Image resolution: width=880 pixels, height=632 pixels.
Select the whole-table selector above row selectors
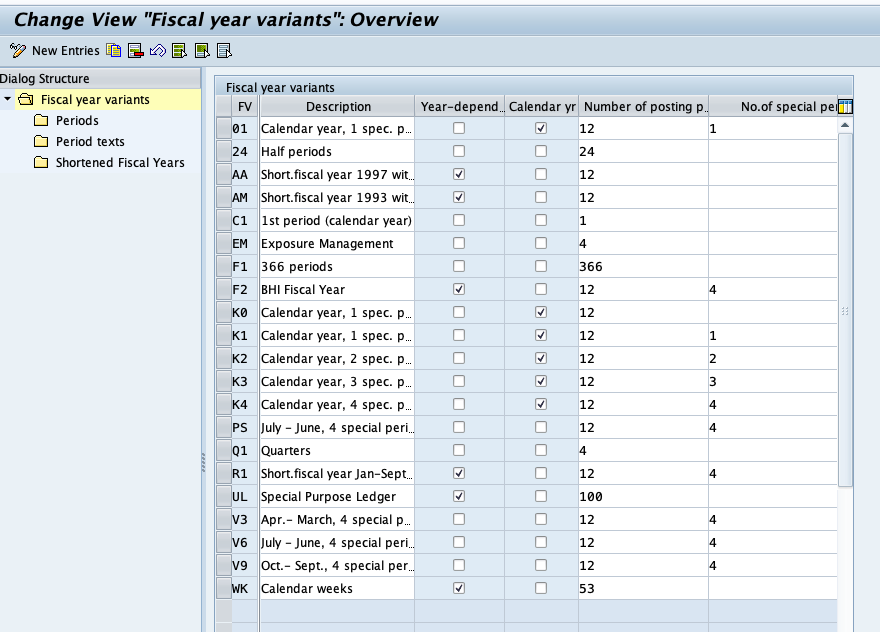coord(223,106)
